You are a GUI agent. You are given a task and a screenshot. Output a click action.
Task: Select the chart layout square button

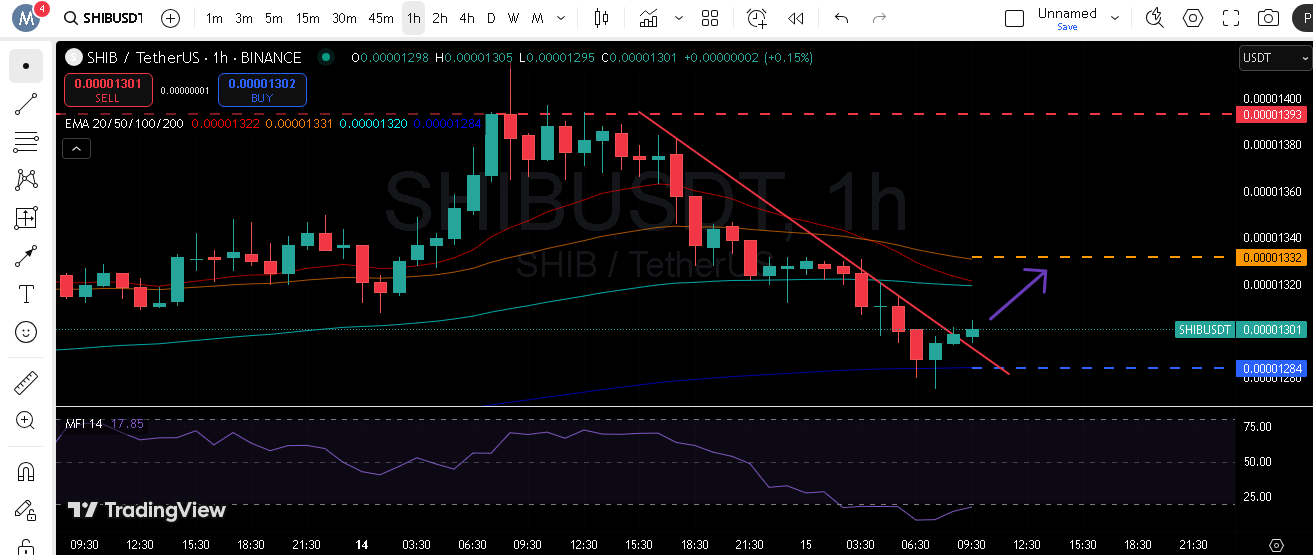pyautogui.click(x=1014, y=18)
